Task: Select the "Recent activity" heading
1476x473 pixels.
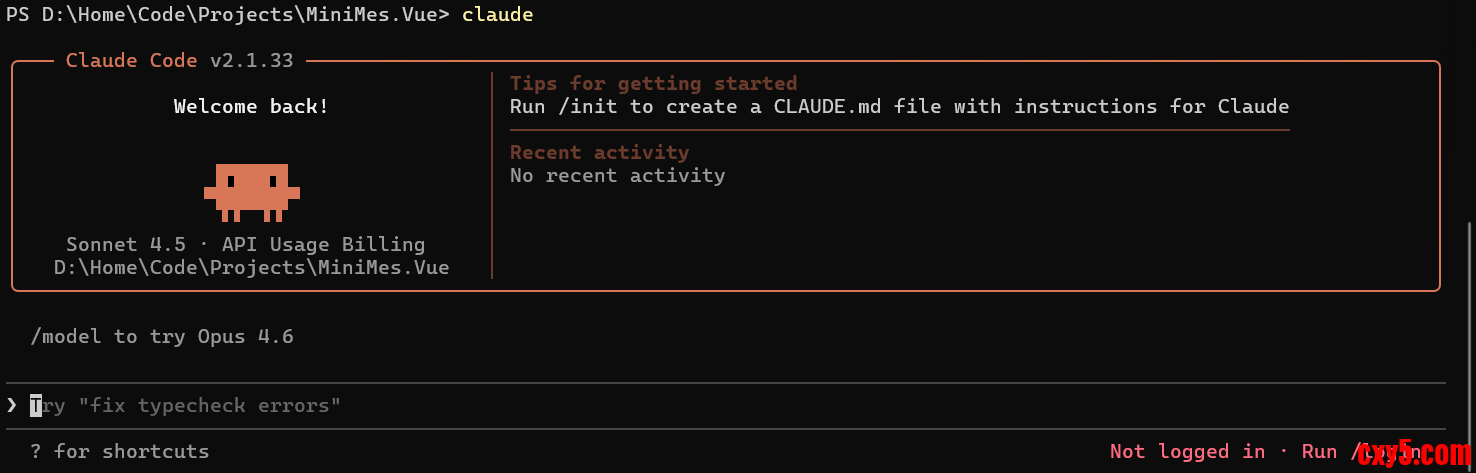Action: (x=599, y=152)
